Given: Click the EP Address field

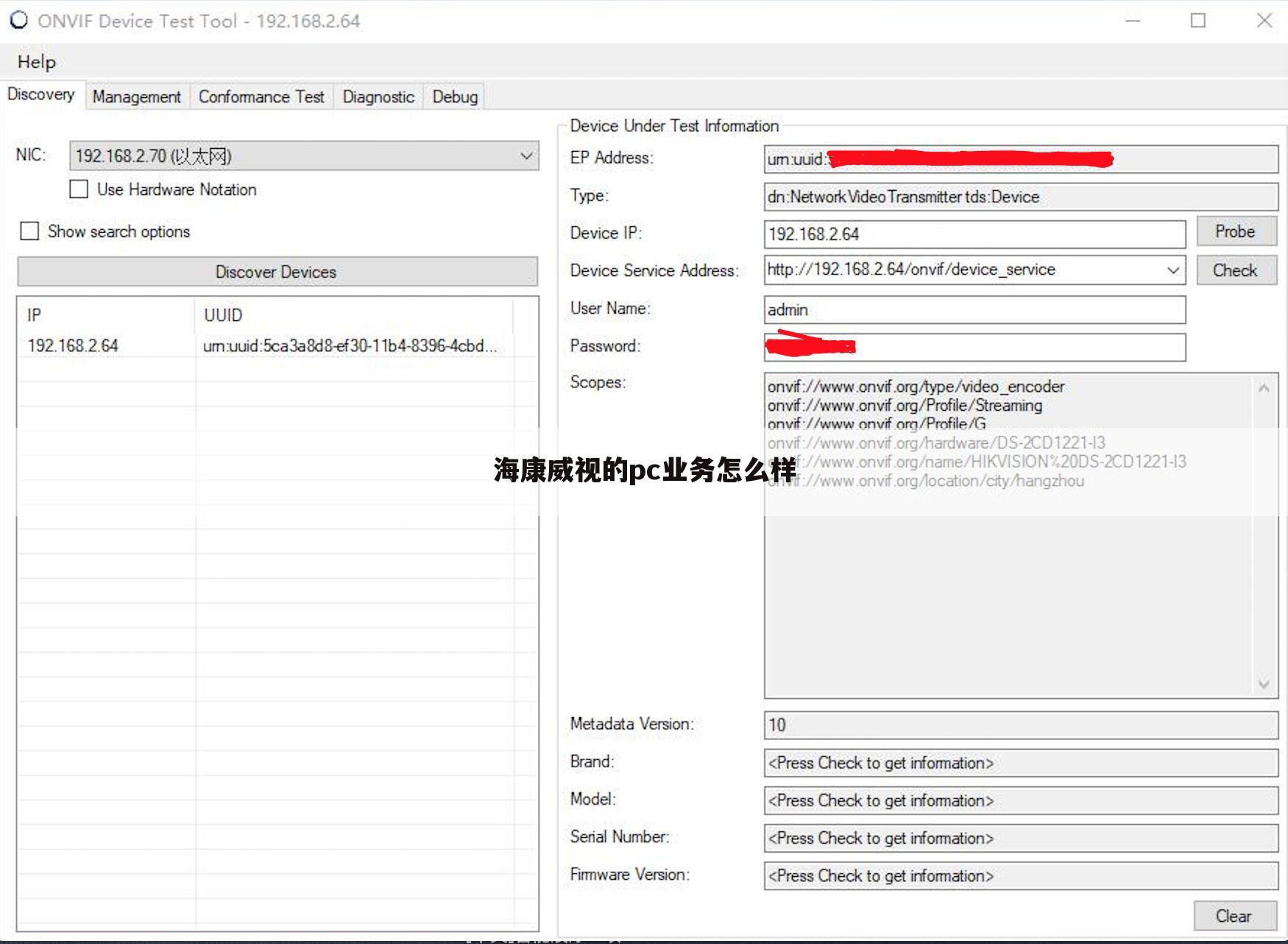Looking at the screenshot, I should (1021, 158).
